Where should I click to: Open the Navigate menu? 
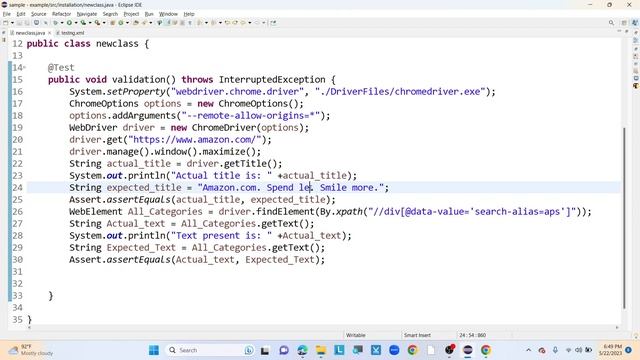click(87, 14)
